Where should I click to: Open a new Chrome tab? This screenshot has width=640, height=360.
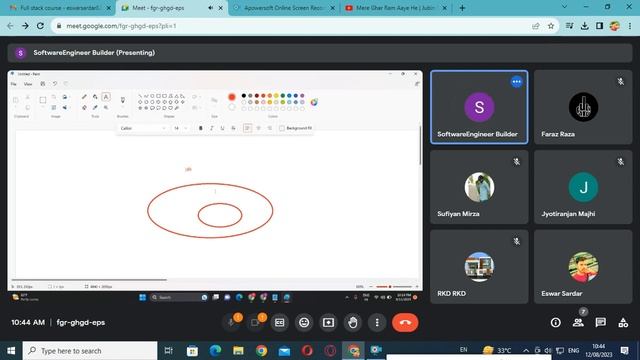tap(462, 8)
